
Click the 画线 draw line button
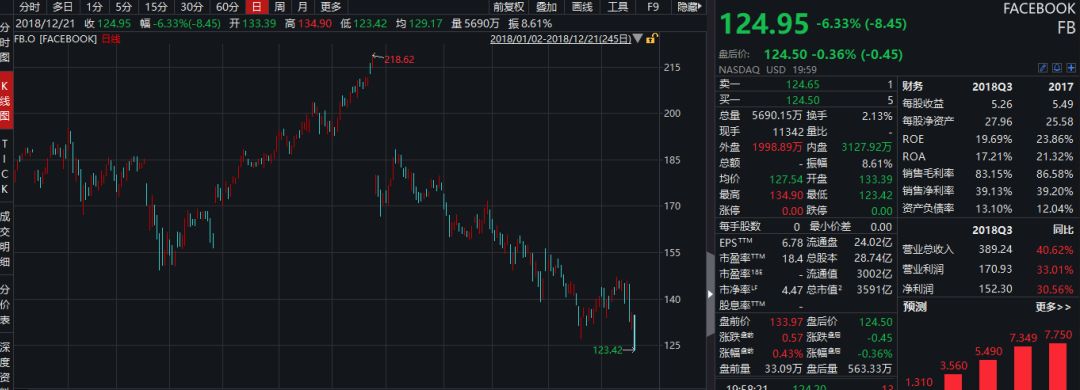[x=582, y=7]
